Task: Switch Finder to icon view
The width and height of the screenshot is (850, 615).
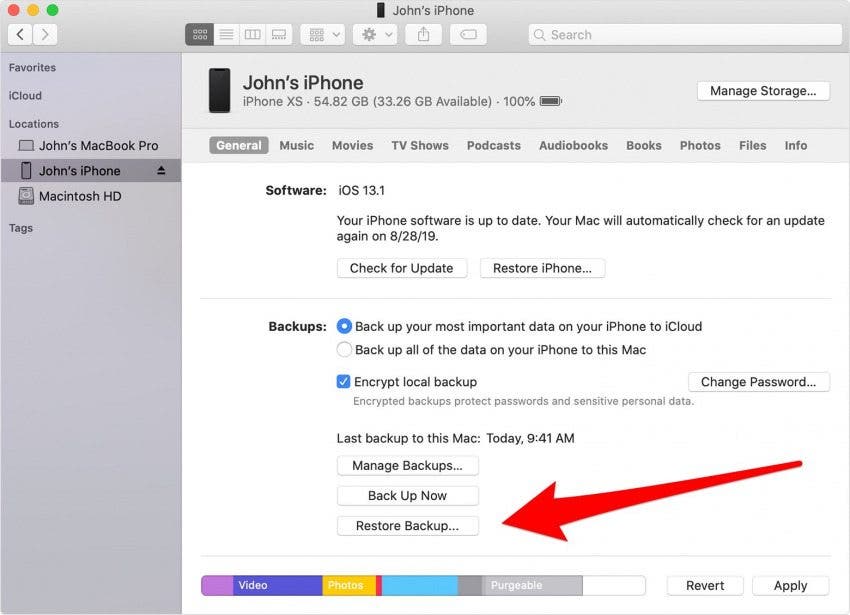Action: click(x=199, y=35)
